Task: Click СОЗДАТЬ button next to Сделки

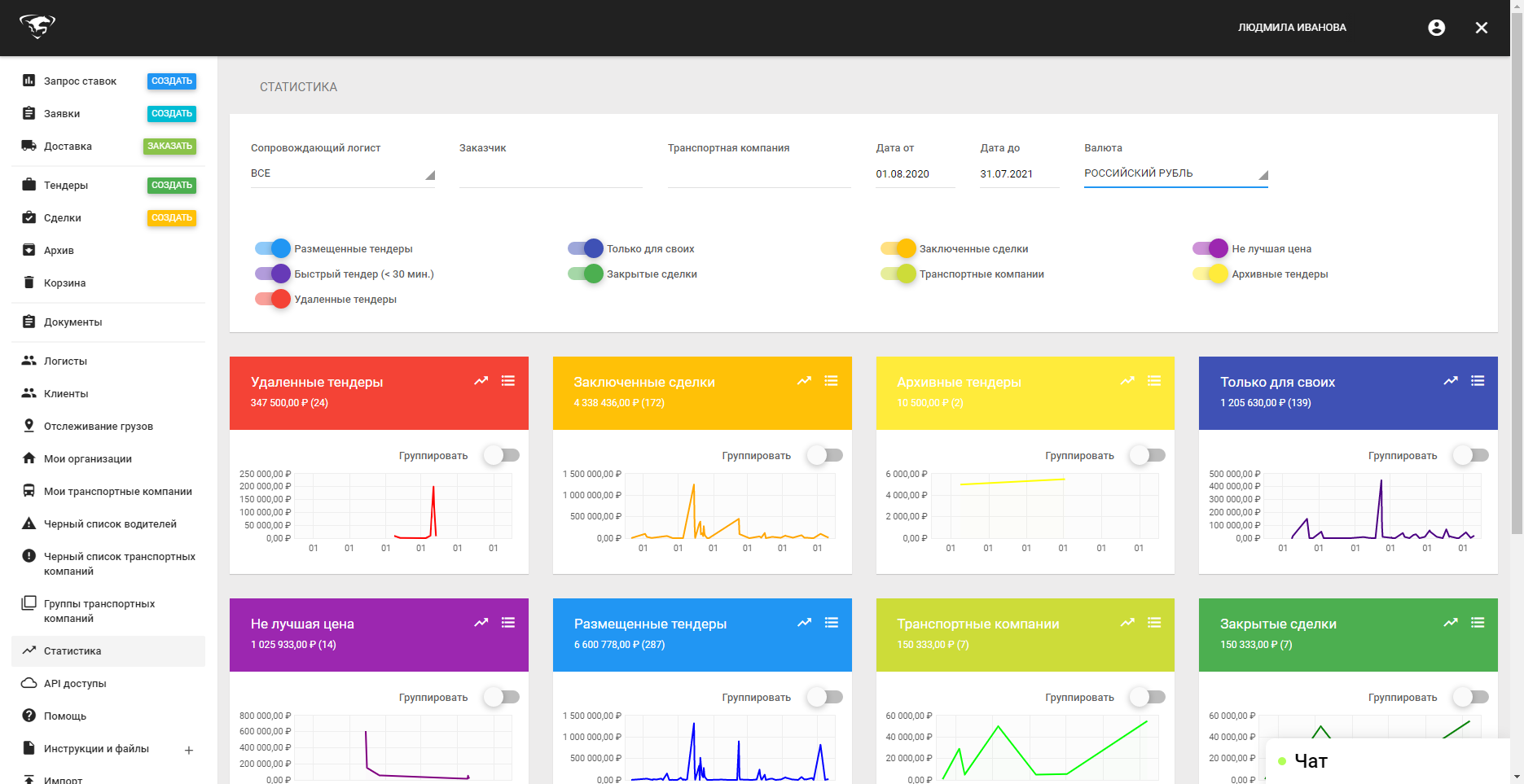Action: pos(172,218)
